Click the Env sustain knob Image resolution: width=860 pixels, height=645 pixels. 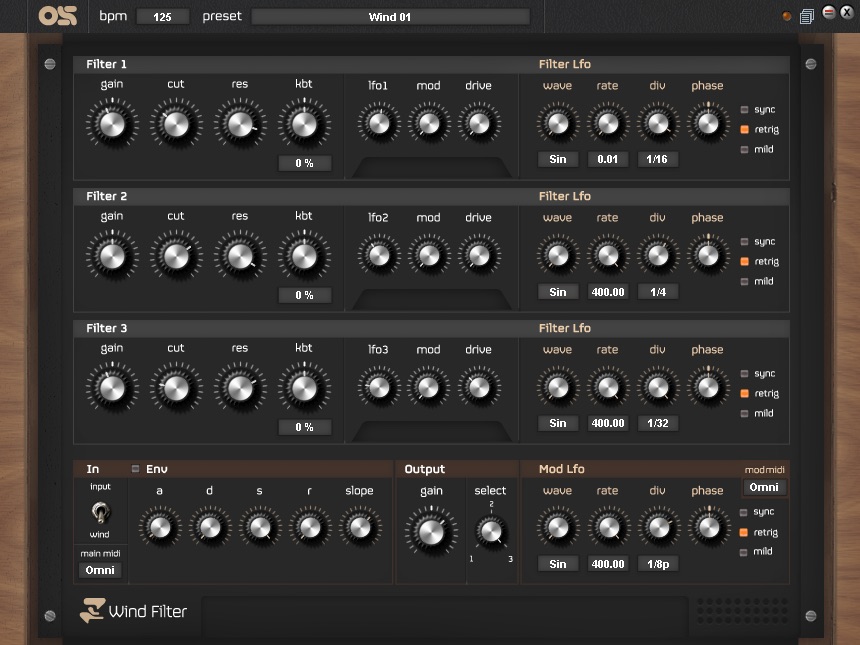click(259, 527)
